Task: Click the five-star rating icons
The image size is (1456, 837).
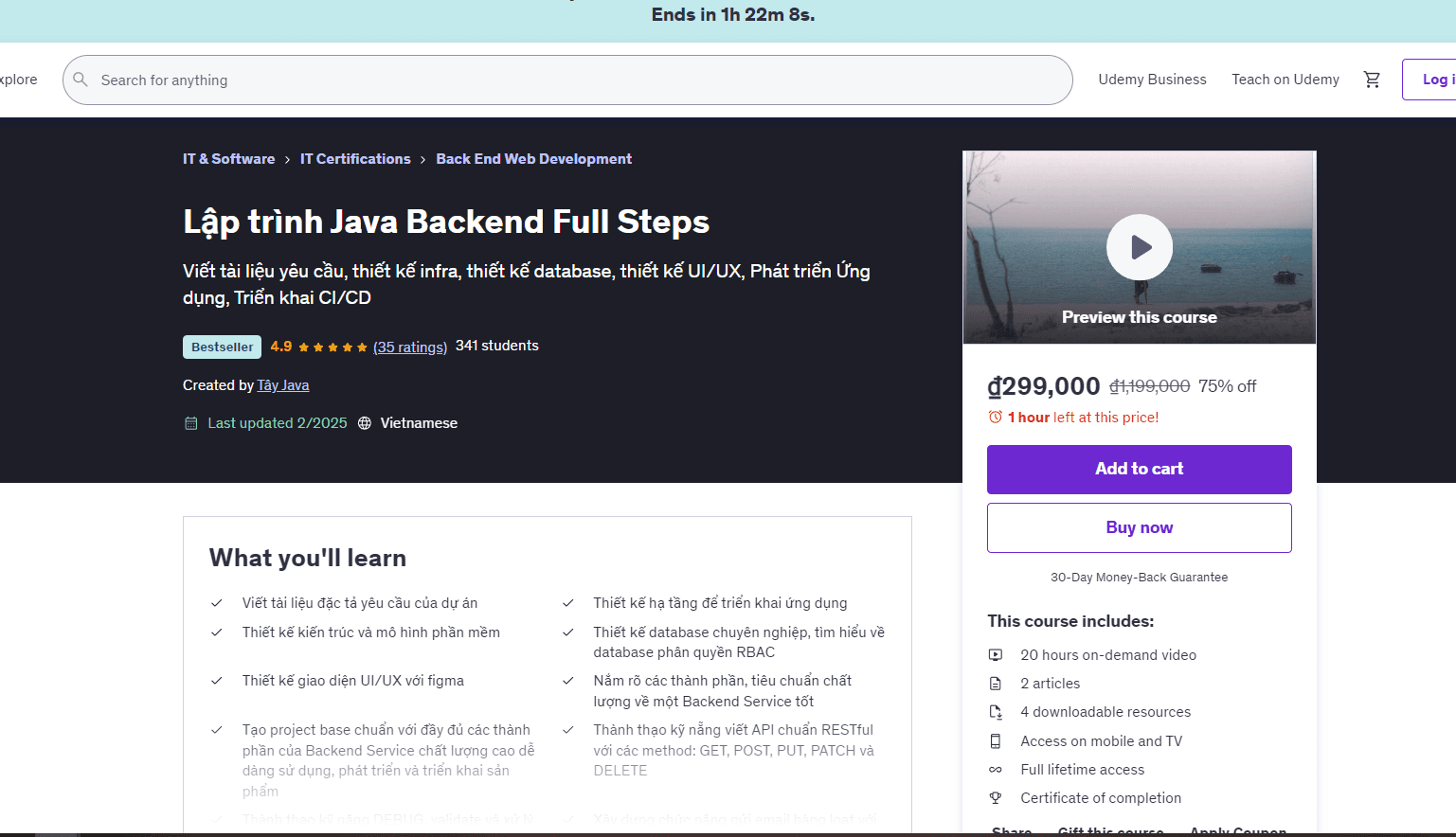Action: 333,347
